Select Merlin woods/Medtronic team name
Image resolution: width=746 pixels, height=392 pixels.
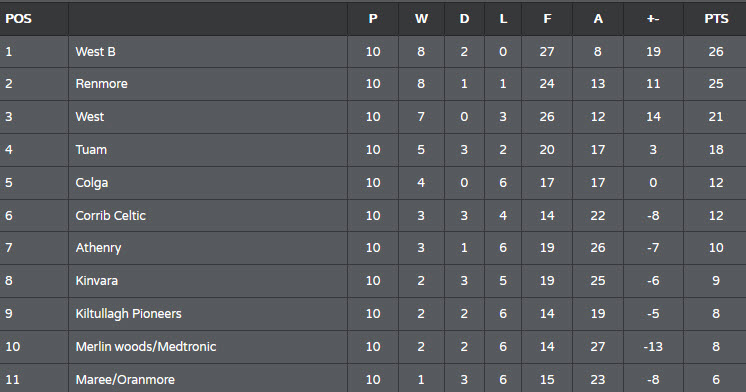point(146,346)
